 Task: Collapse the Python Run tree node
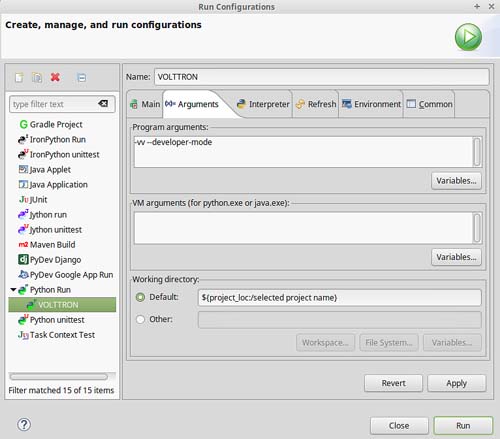pyautogui.click(x=13, y=290)
